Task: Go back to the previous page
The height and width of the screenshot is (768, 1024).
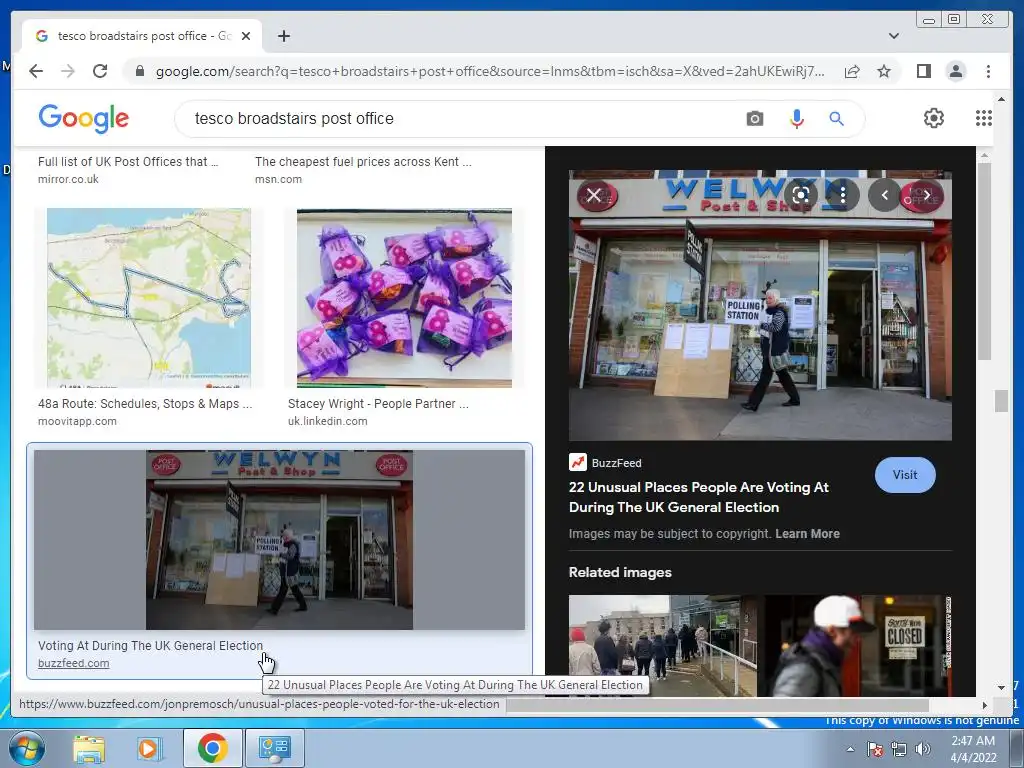Action: tap(36, 71)
